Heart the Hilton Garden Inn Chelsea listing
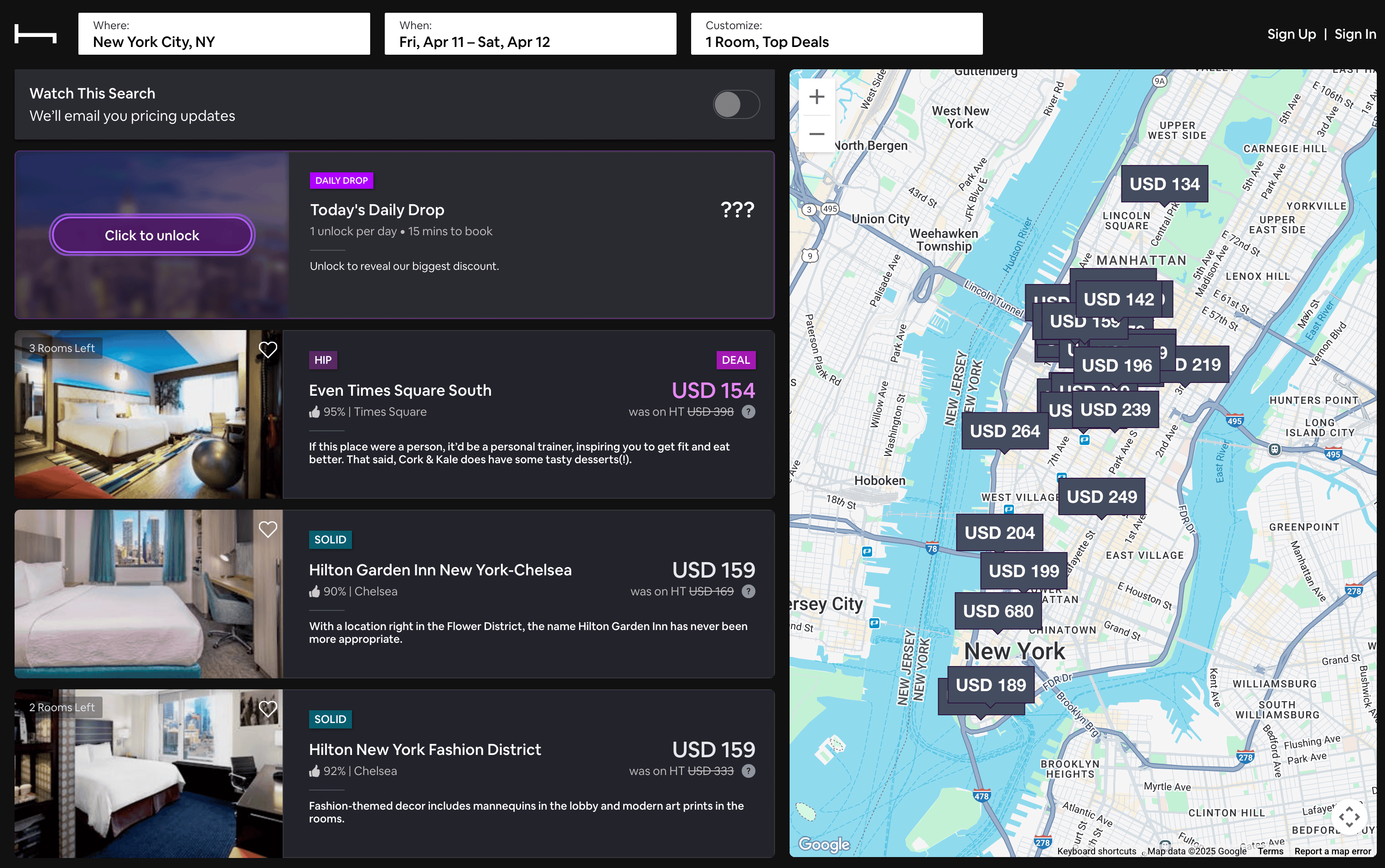 coord(268,529)
